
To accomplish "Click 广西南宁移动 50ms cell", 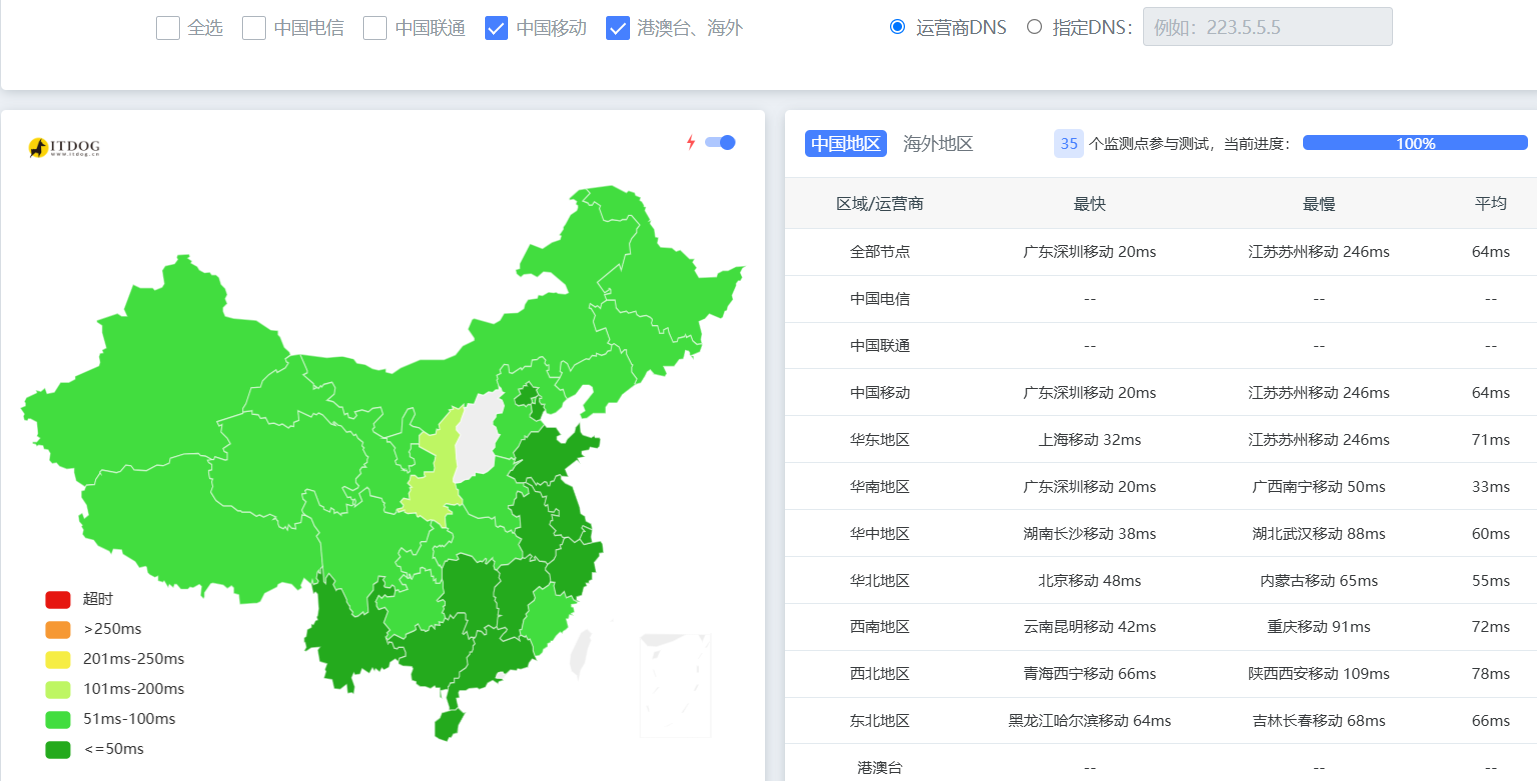I will pyautogui.click(x=1319, y=487).
